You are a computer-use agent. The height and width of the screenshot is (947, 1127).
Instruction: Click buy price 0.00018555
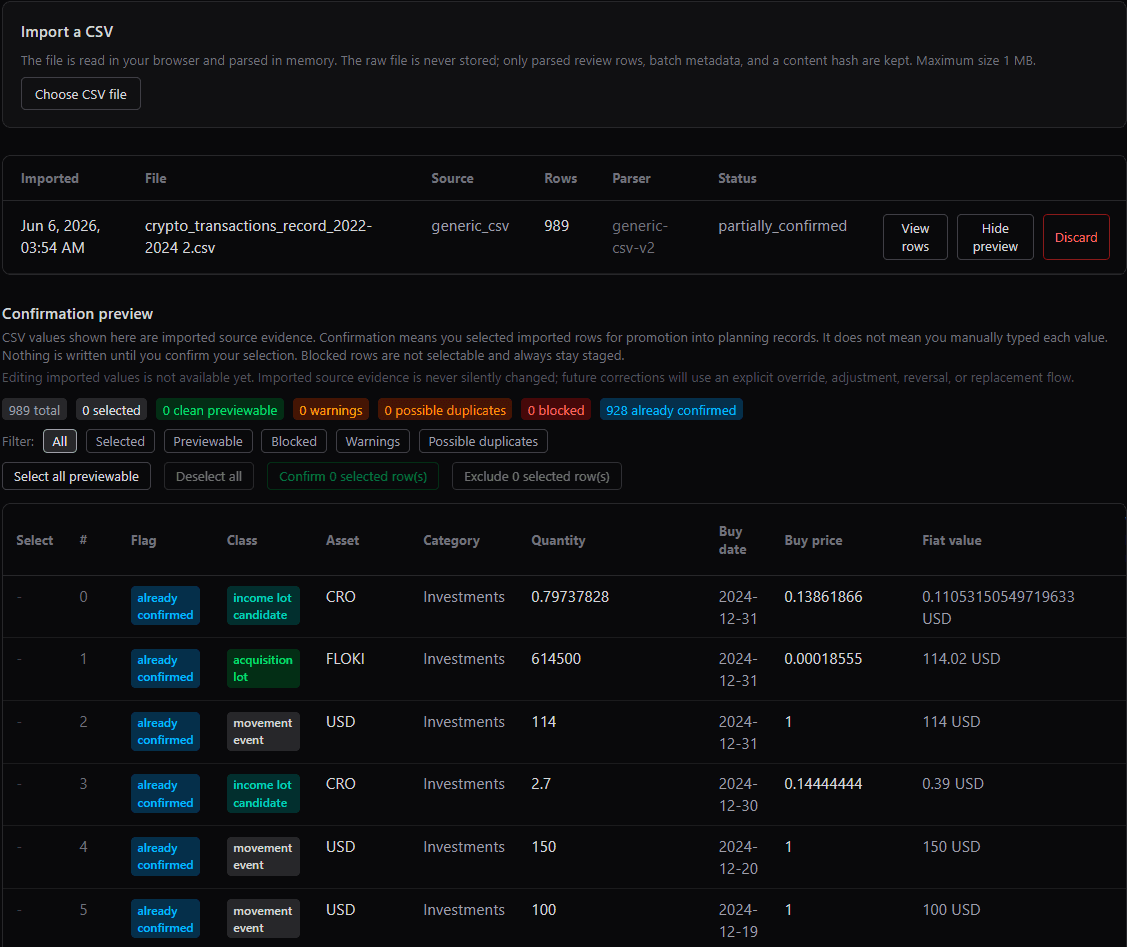823,658
